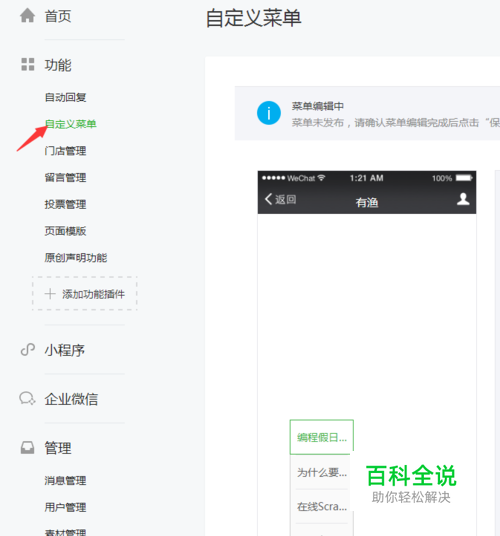Open 原创声明功能
This screenshot has width=500, height=536.
76,257
